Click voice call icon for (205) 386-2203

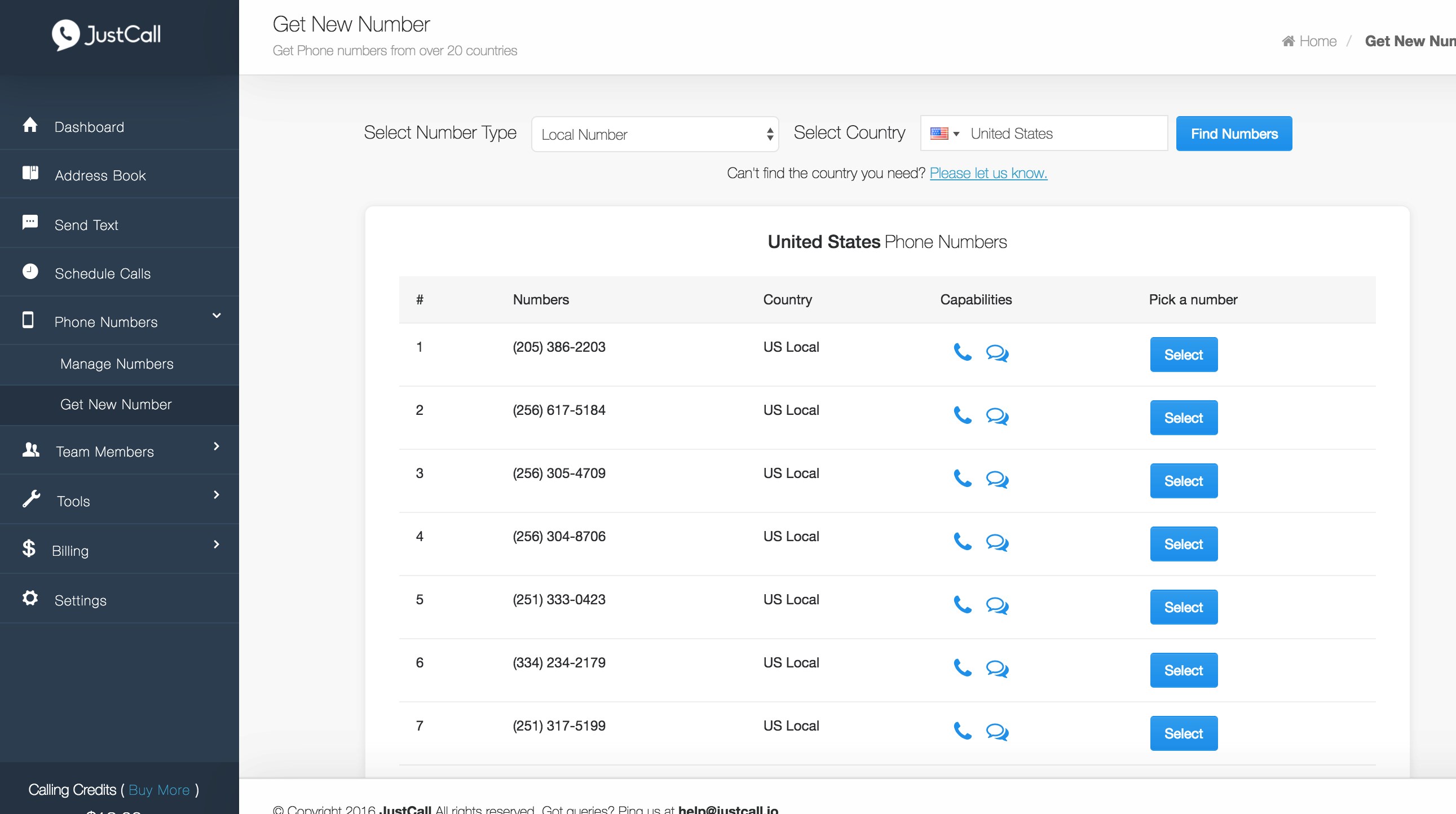coord(962,352)
